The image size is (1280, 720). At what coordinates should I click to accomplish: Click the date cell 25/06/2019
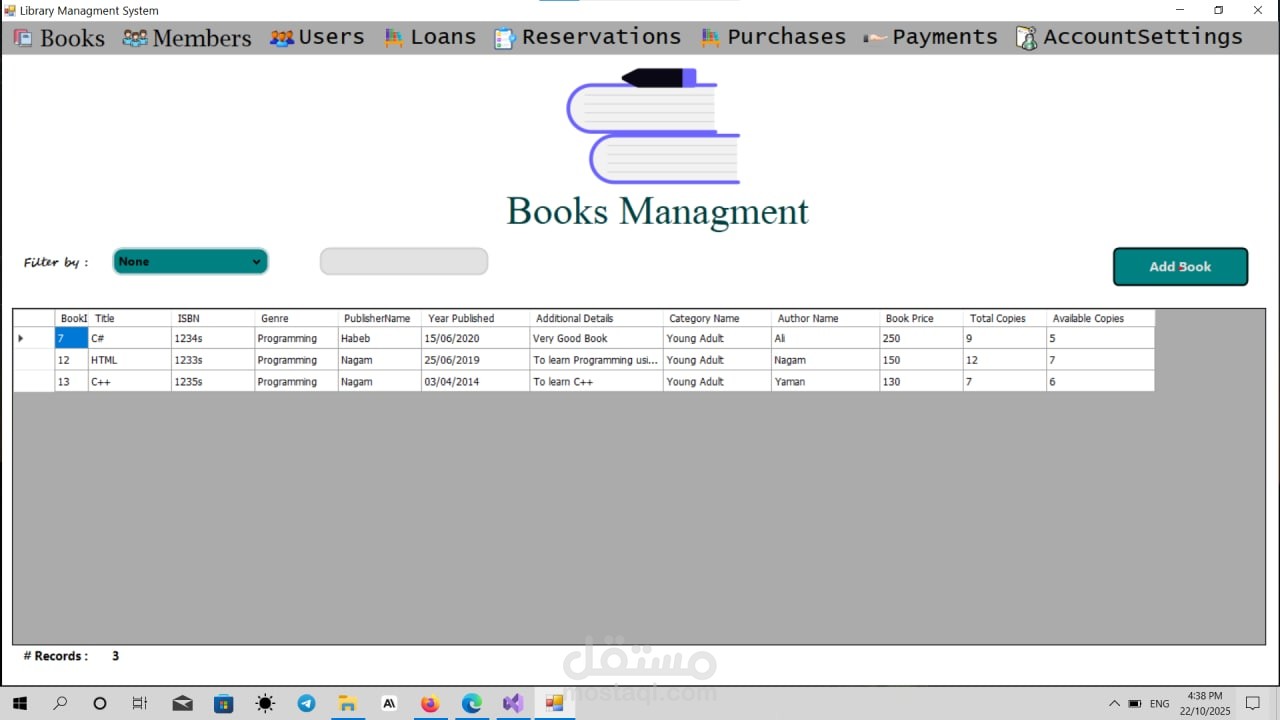click(x=475, y=360)
